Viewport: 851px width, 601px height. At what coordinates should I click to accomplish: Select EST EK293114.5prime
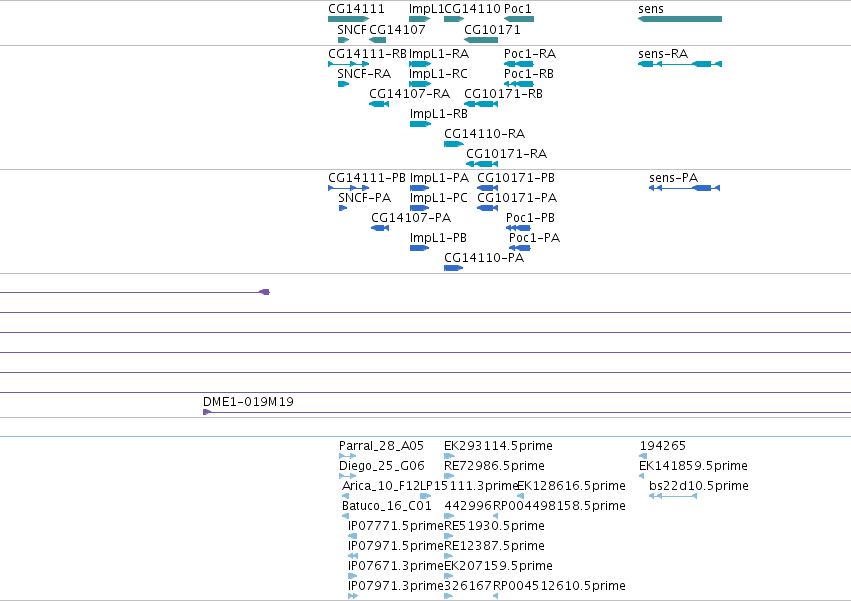click(449, 457)
